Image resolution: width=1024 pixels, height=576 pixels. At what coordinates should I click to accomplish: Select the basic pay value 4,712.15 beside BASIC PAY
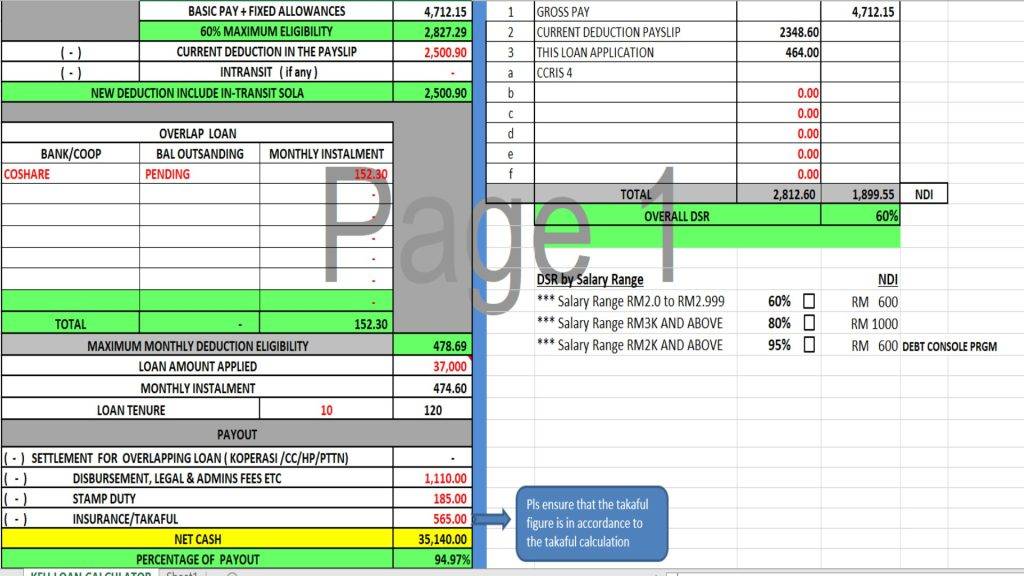point(432,11)
